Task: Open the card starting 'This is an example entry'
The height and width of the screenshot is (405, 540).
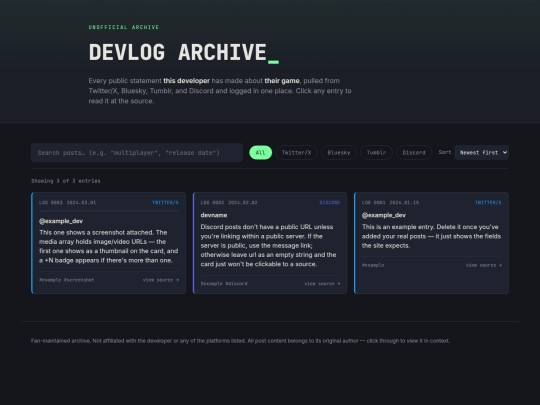Action: click(432, 243)
